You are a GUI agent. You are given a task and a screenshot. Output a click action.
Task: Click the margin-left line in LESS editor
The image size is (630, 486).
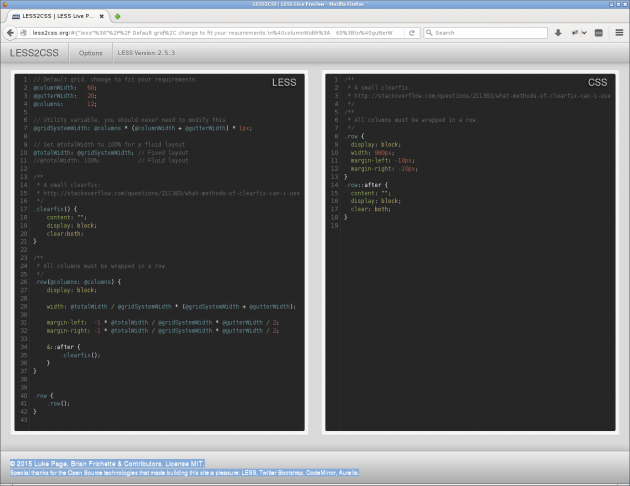coord(162,323)
